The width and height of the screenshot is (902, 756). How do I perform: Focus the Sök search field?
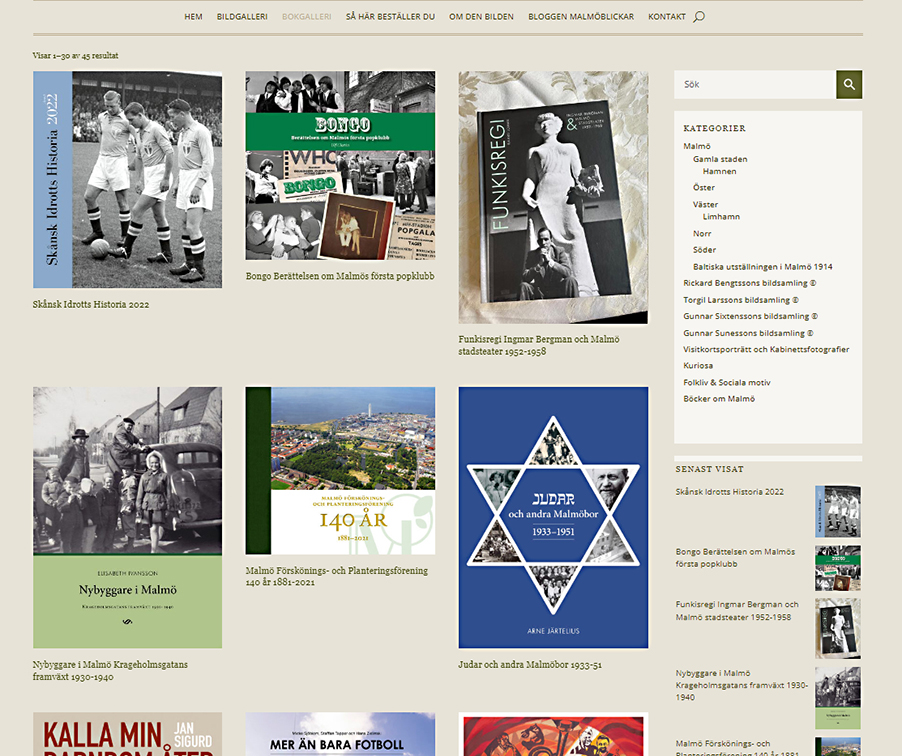pyautogui.click(x=755, y=85)
